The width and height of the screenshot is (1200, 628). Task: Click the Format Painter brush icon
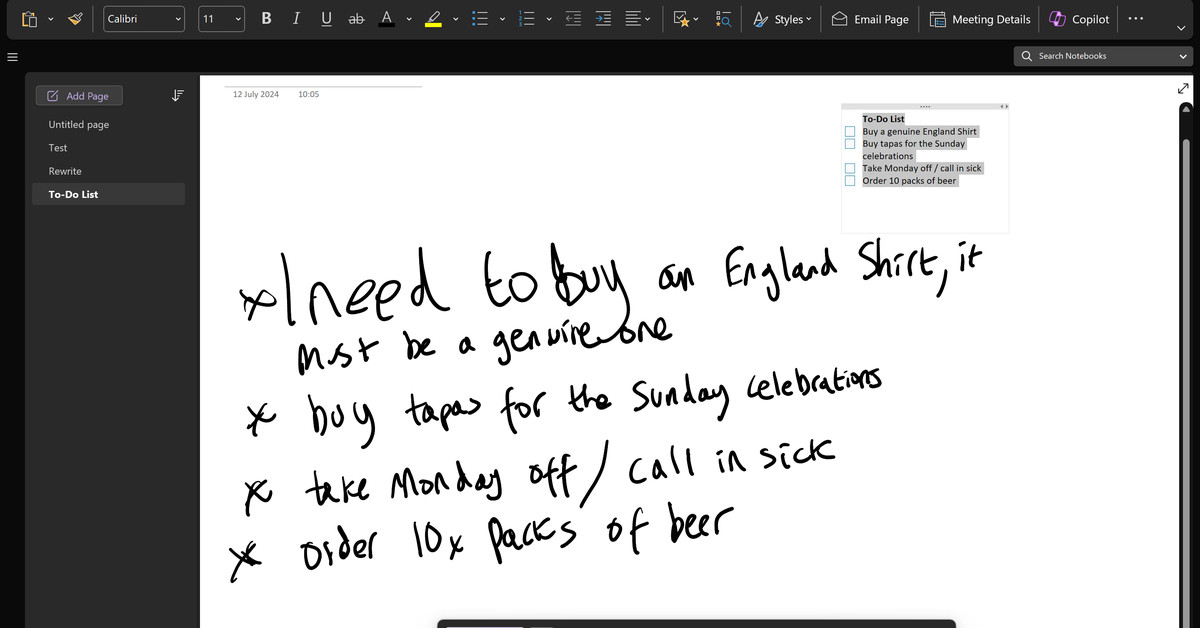76,19
